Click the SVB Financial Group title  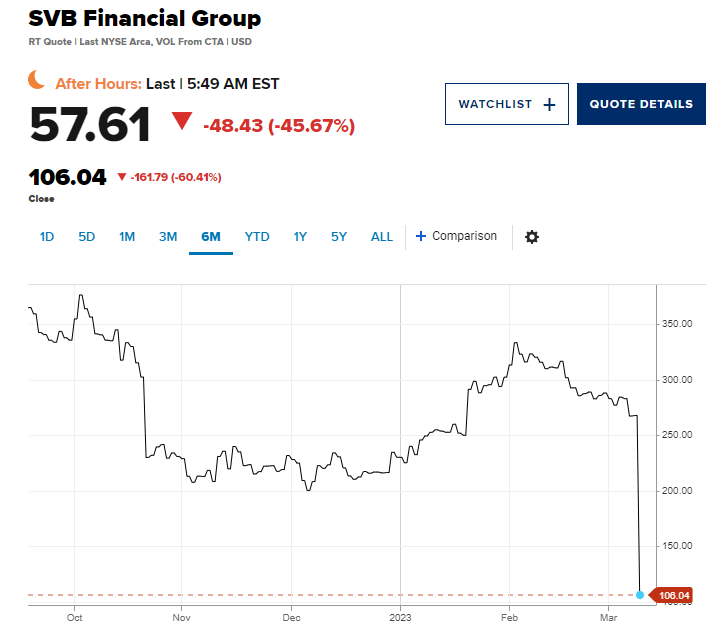(145, 18)
